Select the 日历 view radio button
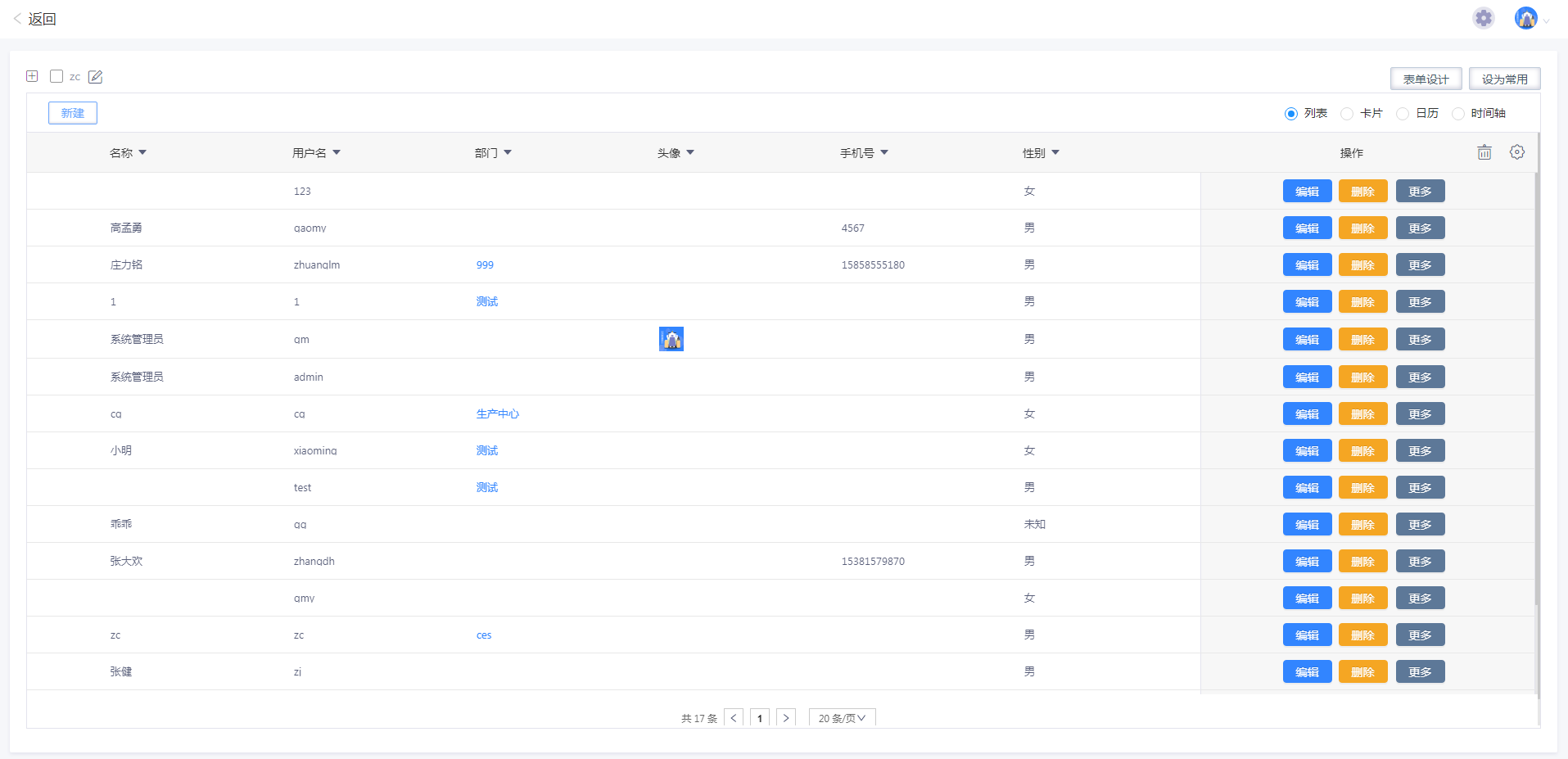Viewport: 1568px width, 759px height. pyautogui.click(x=1403, y=114)
